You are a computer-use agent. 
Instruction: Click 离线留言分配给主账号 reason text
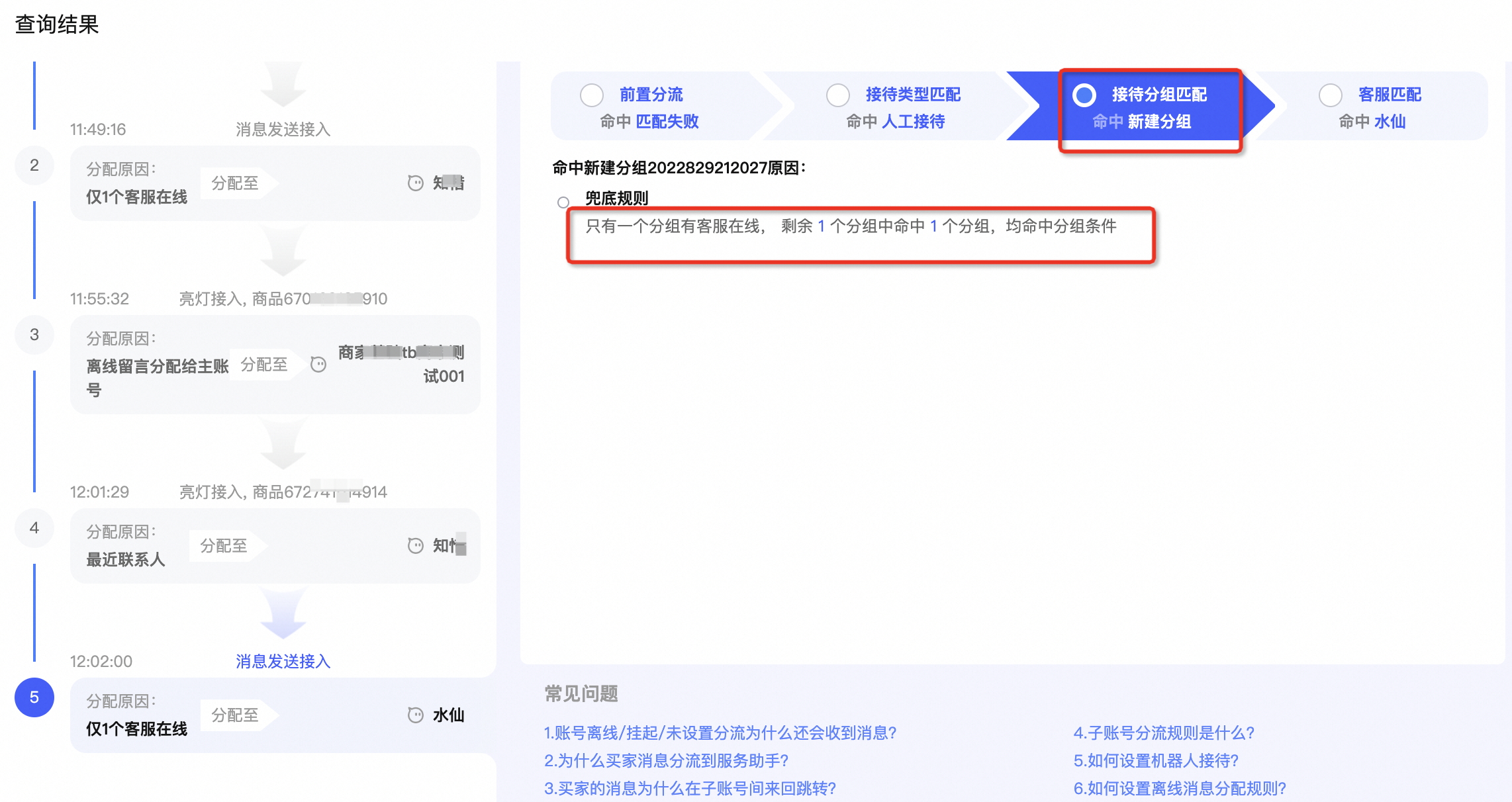click(x=158, y=378)
